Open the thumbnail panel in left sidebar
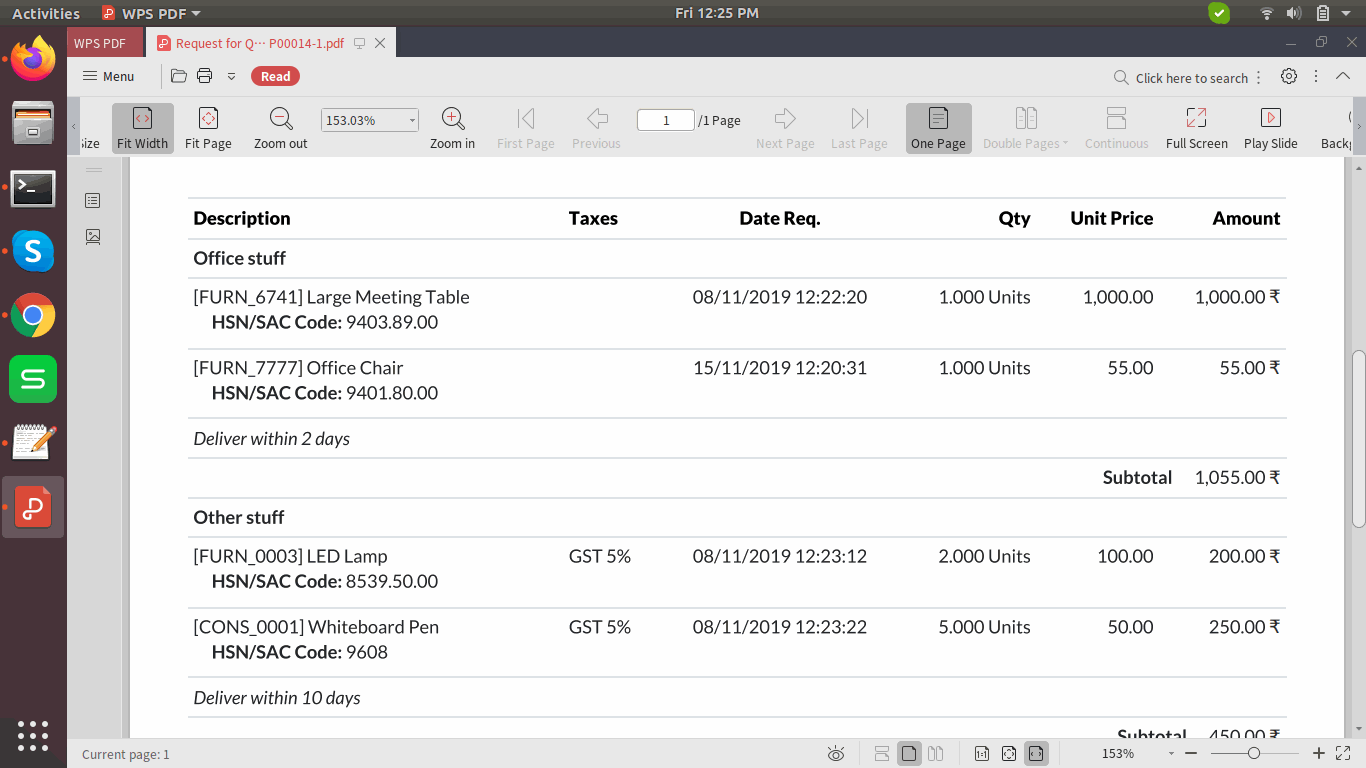Viewport: 1366px width, 768px height. tap(93, 237)
